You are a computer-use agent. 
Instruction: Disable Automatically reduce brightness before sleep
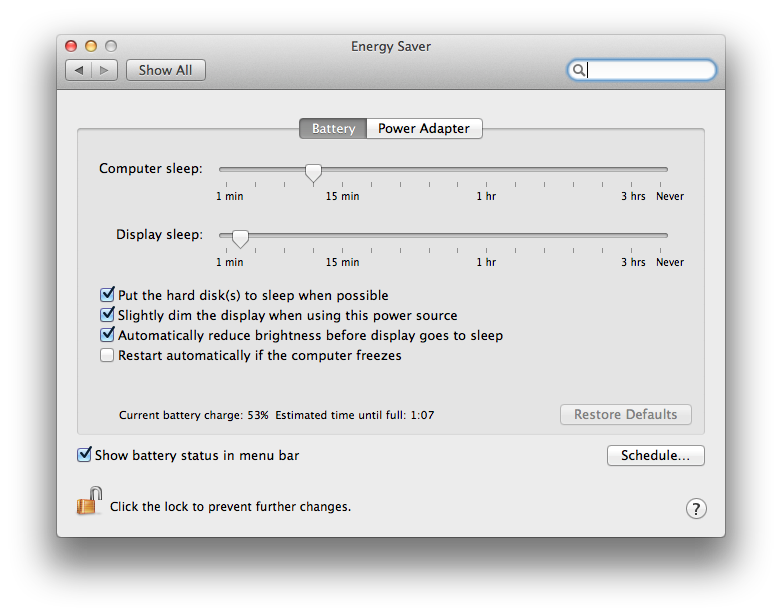point(107,335)
